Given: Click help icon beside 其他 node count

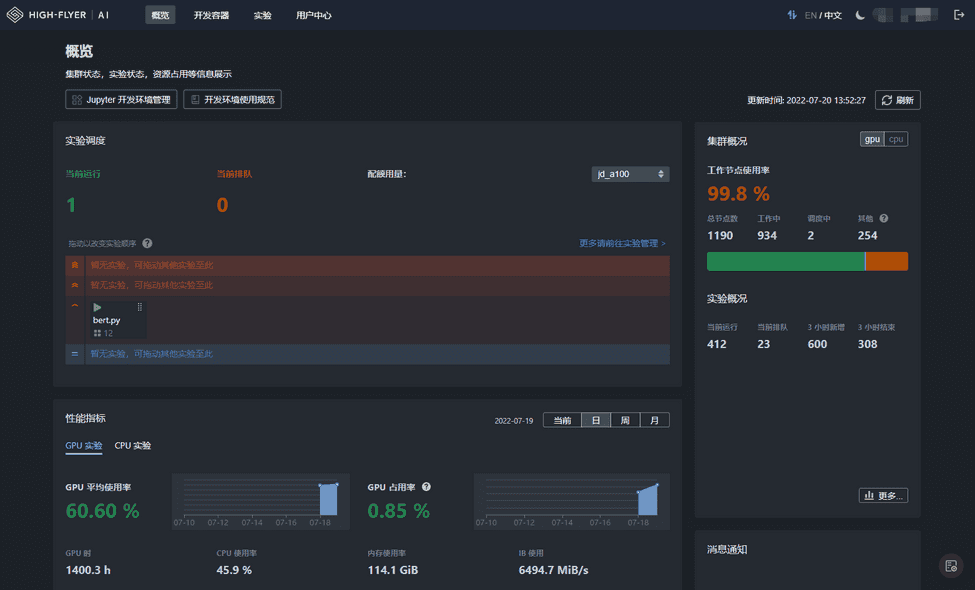Looking at the screenshot, I should coord(884,218).
